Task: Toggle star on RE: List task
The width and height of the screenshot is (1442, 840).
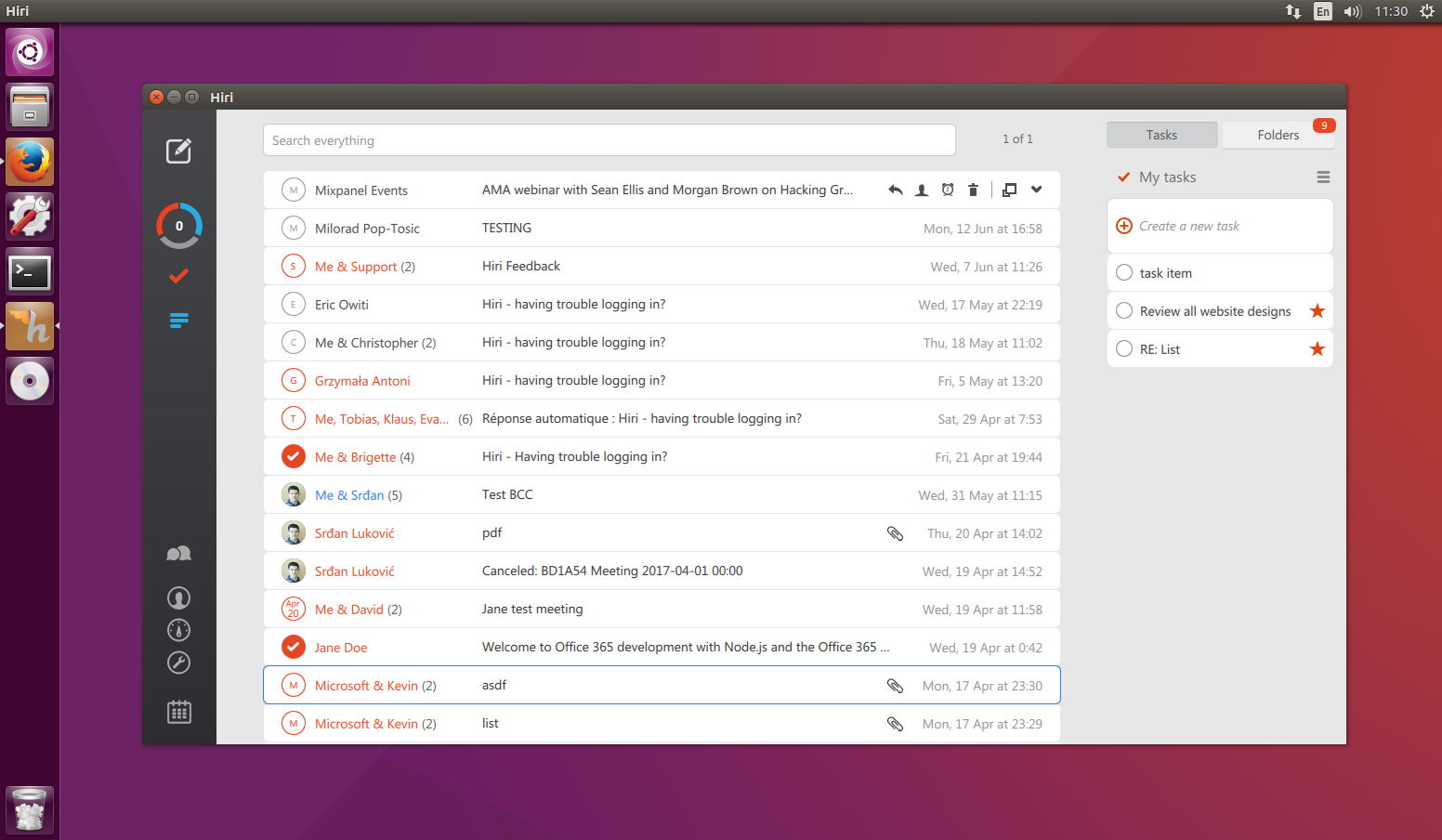Action: [x=1317, y=349]
